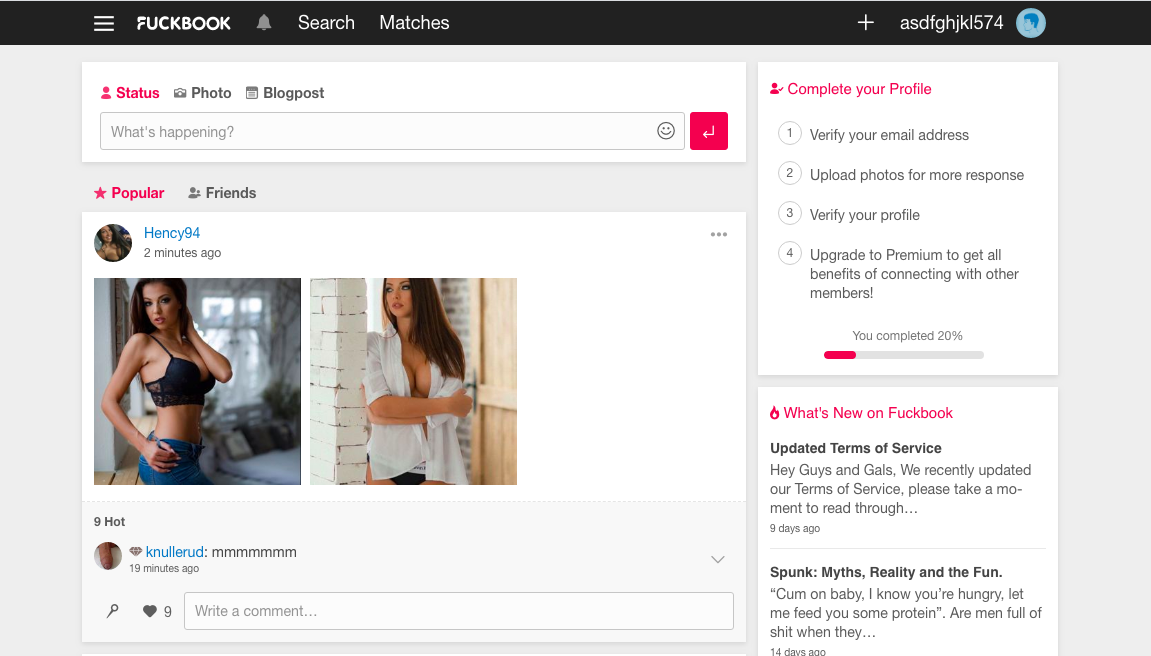Screen dimensions: 1151x656
Task: Click the plus icon in header
Action: [x=865, y=23]
